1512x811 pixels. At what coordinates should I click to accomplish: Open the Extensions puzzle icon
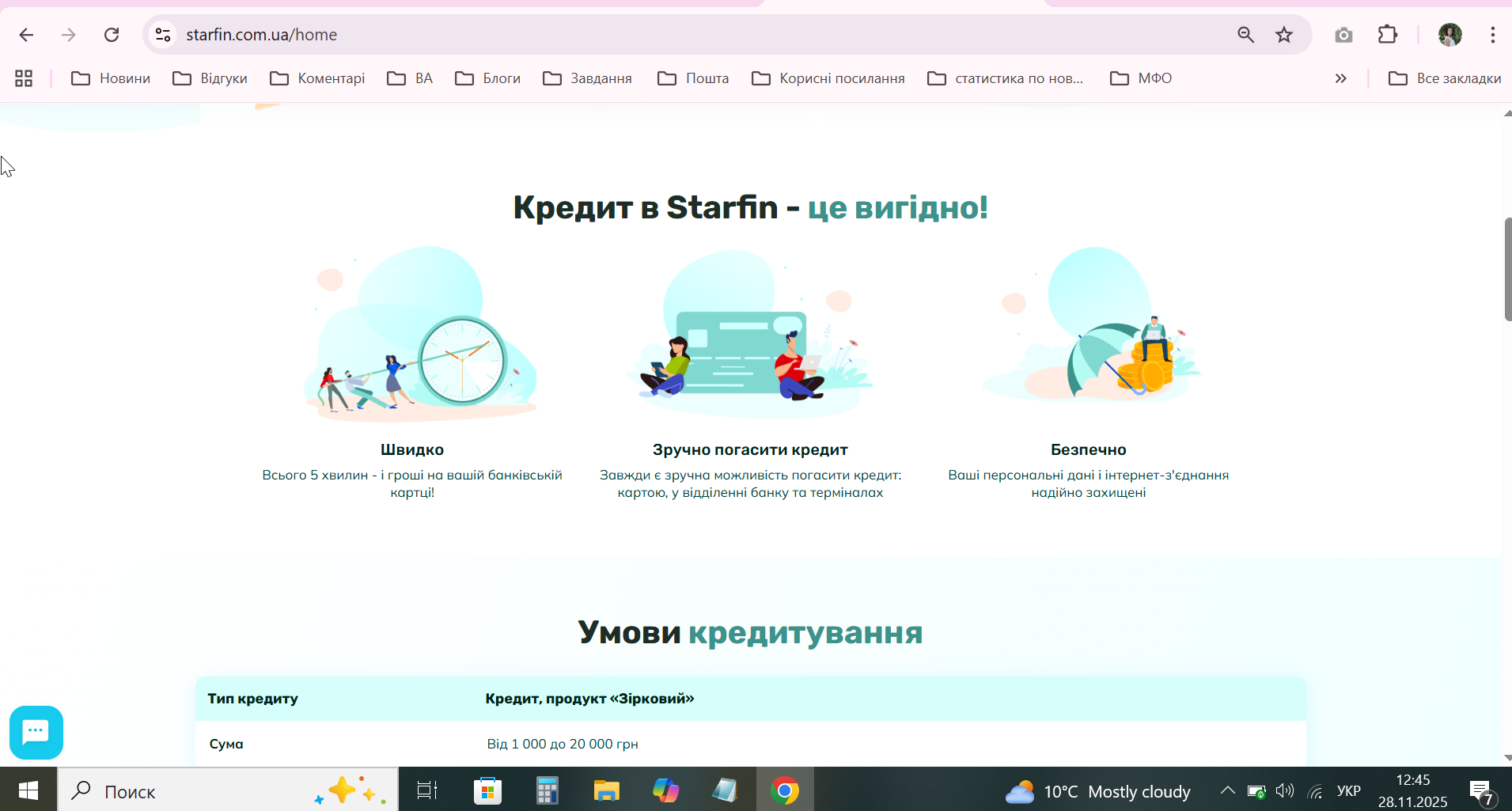[1388, 35]
